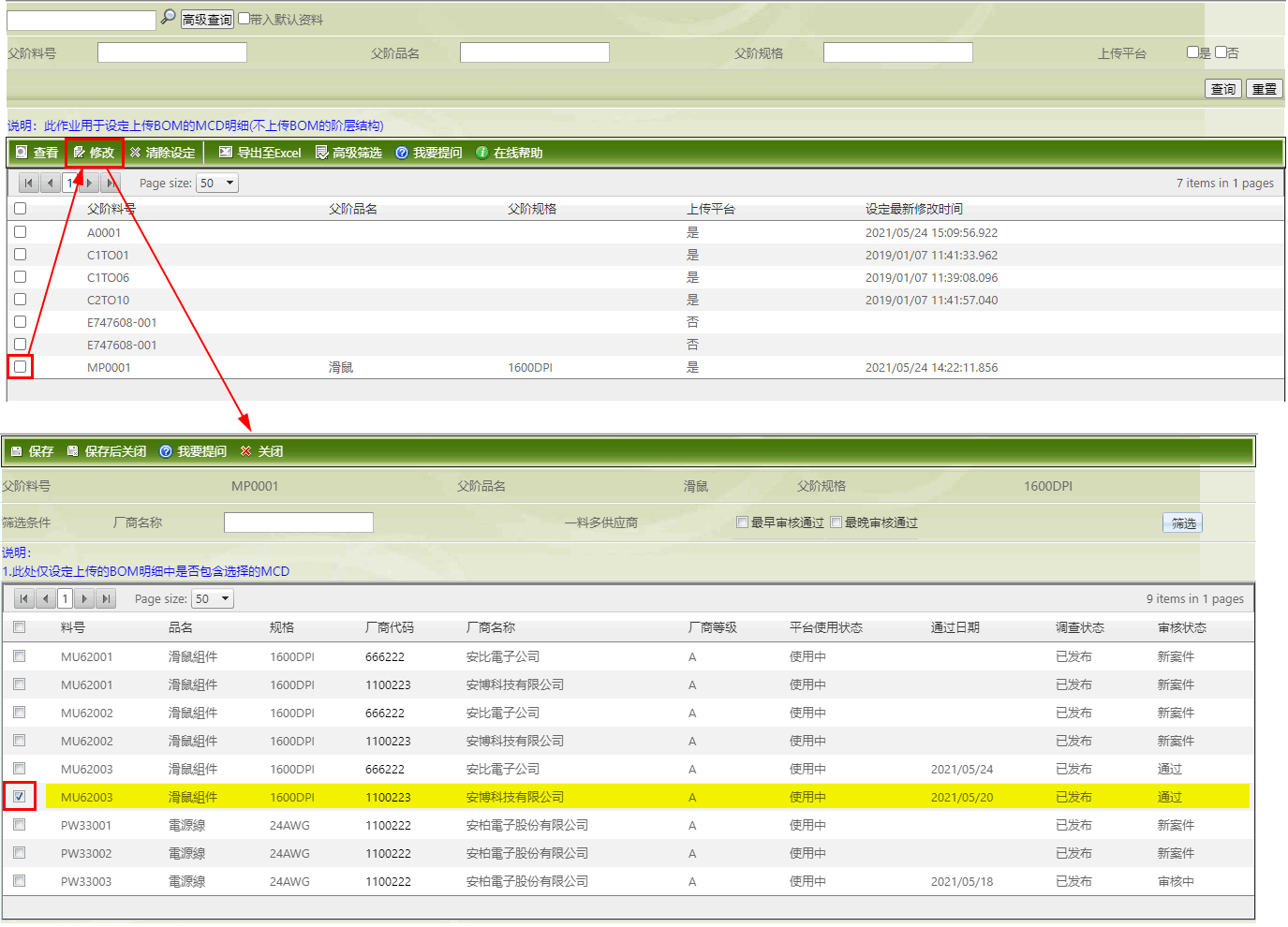Viewport: 1288px width, 927px height.
Task: Click the 筛选 filter button
Action: tap(1183, 523)
